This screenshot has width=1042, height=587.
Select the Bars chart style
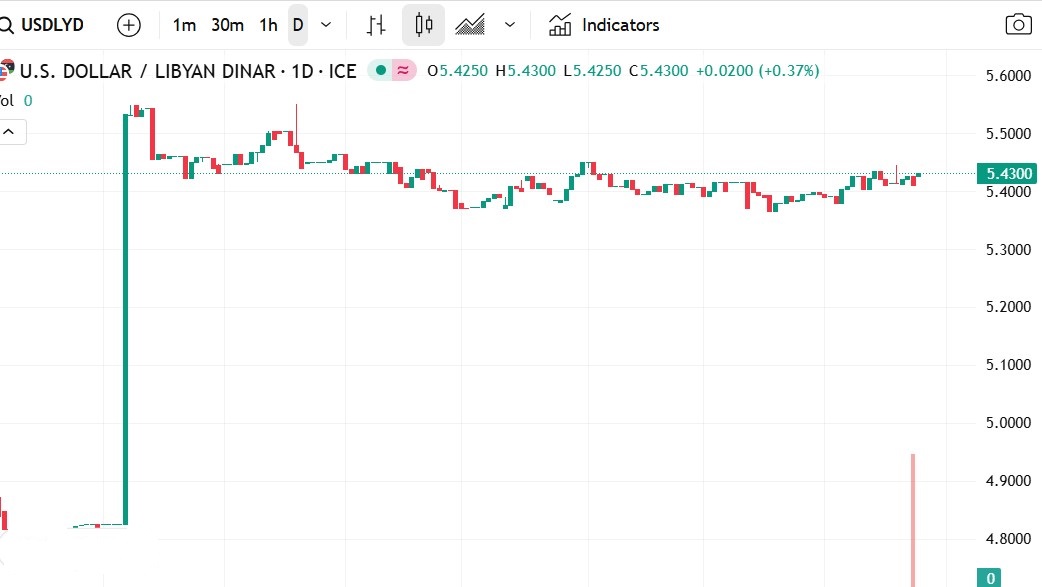[x=376, y=25]
